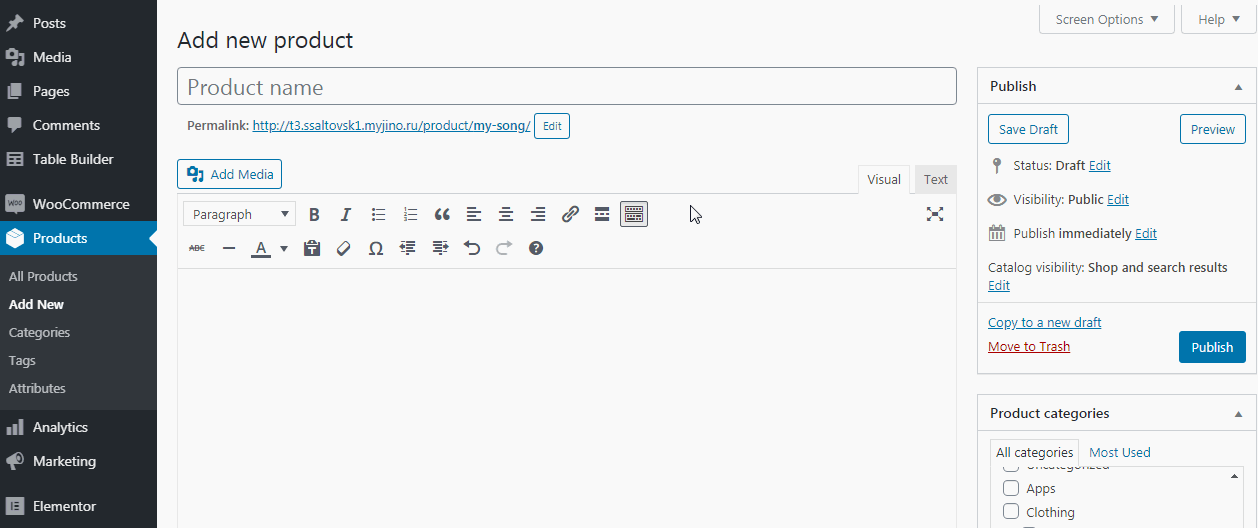Open Table Builder menu item

78,159
